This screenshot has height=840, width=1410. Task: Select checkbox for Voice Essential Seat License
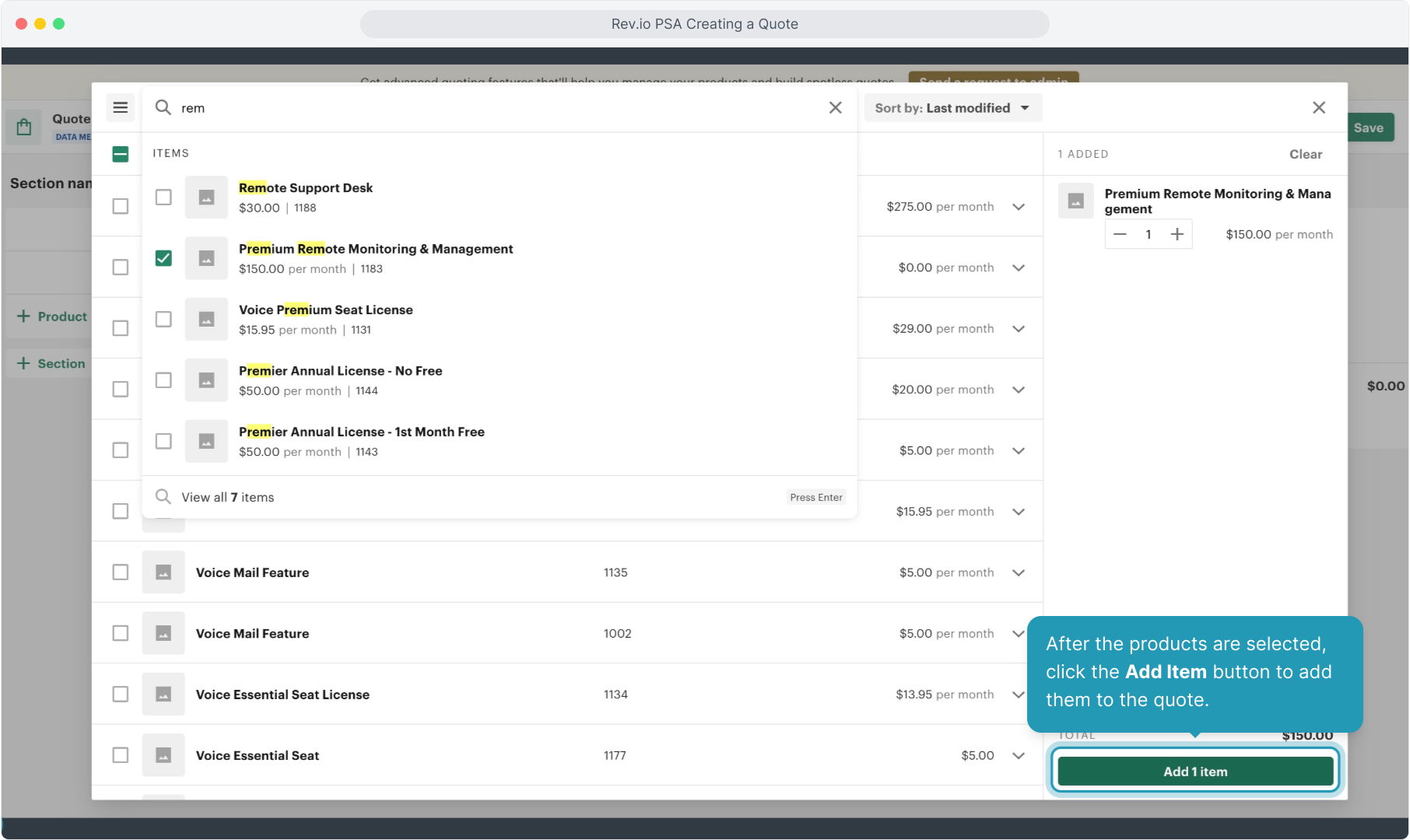(x=121, y=695)
